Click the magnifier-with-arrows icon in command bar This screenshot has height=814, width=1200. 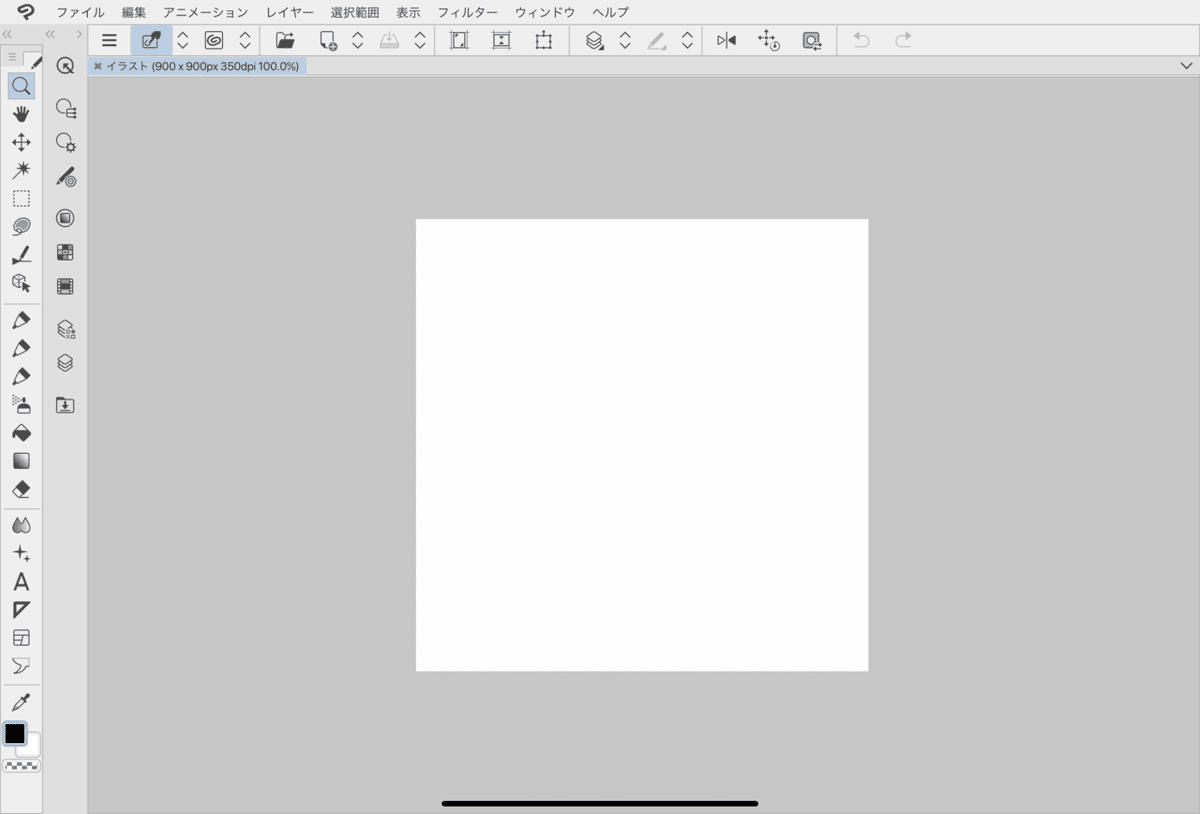click(x=811, y=41)
